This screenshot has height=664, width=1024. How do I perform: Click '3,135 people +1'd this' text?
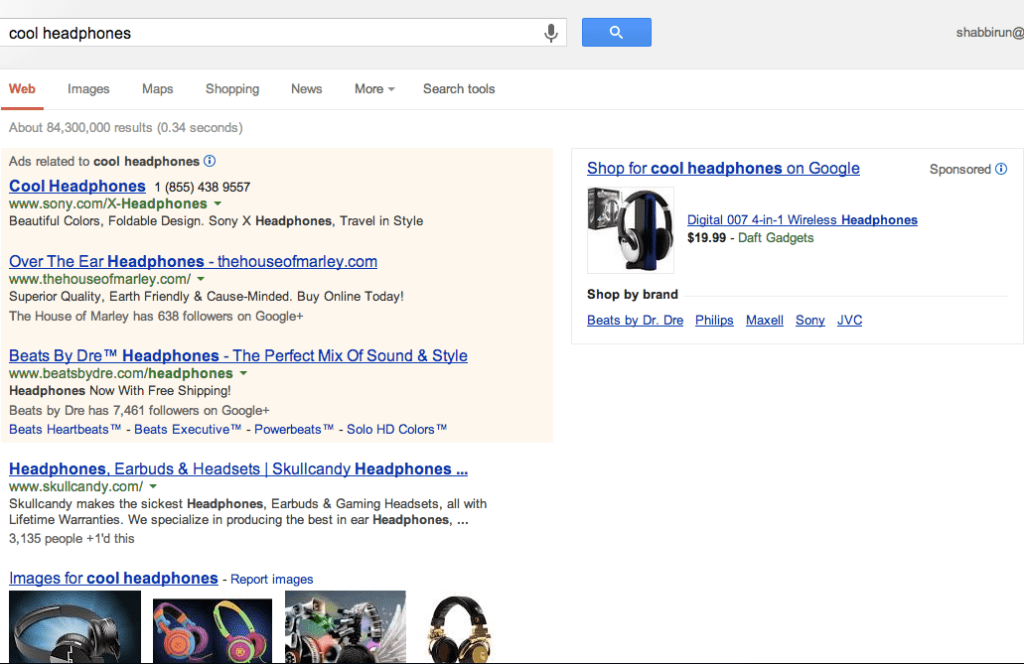tap(72, 539)
